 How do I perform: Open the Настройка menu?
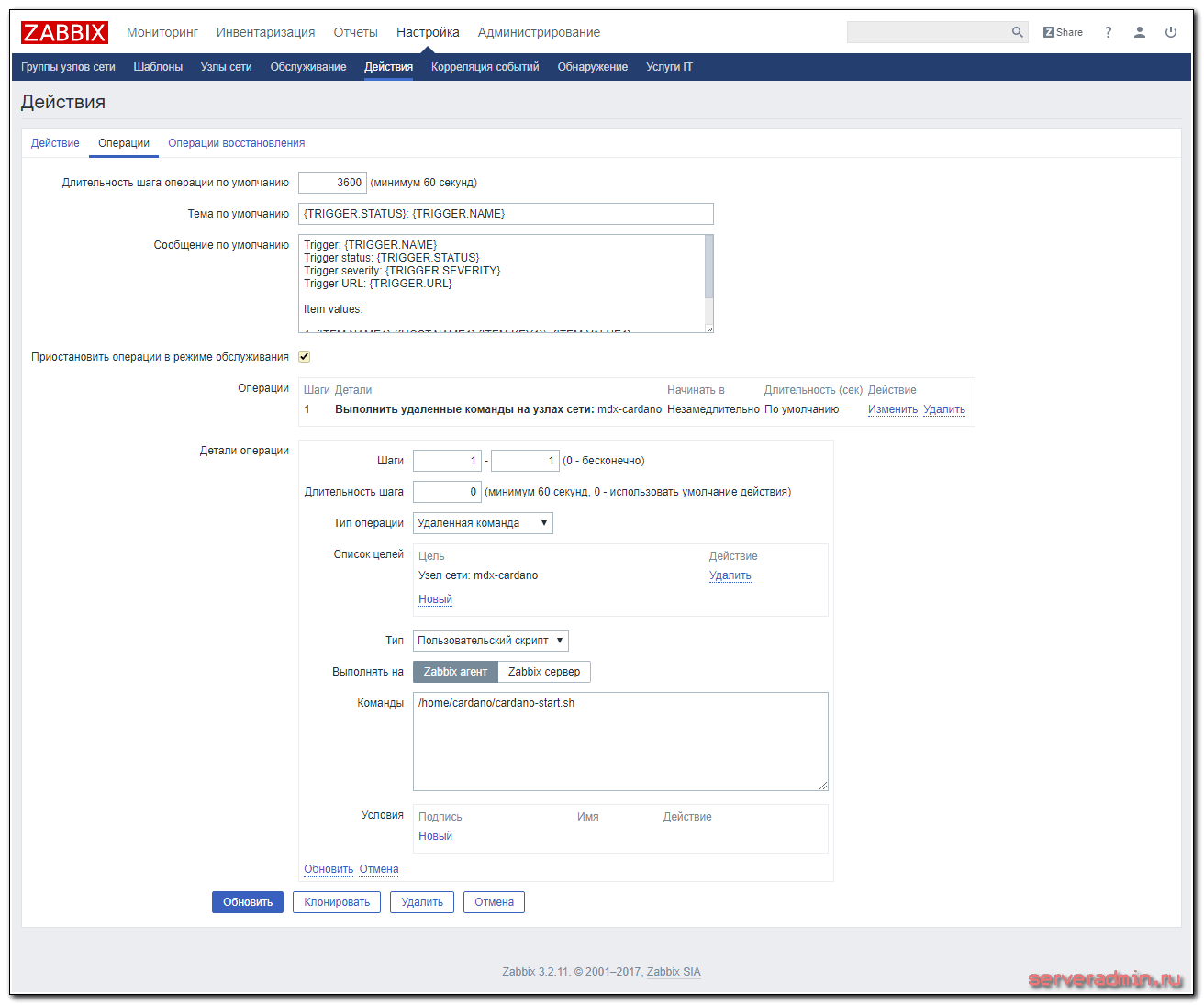click(428, 32)
